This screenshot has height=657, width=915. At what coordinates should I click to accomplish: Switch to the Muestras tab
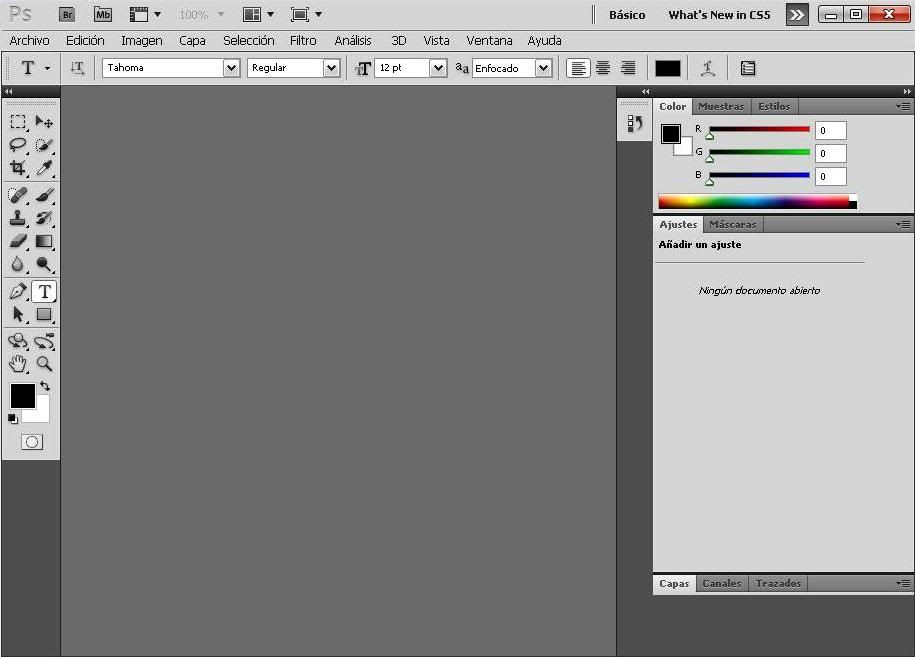click(721, 106)
